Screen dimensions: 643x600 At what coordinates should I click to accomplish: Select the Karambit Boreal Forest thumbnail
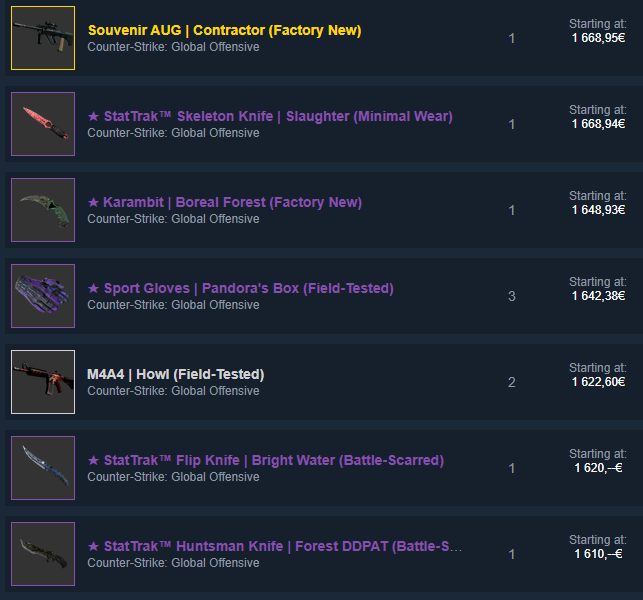coord(43,210)
